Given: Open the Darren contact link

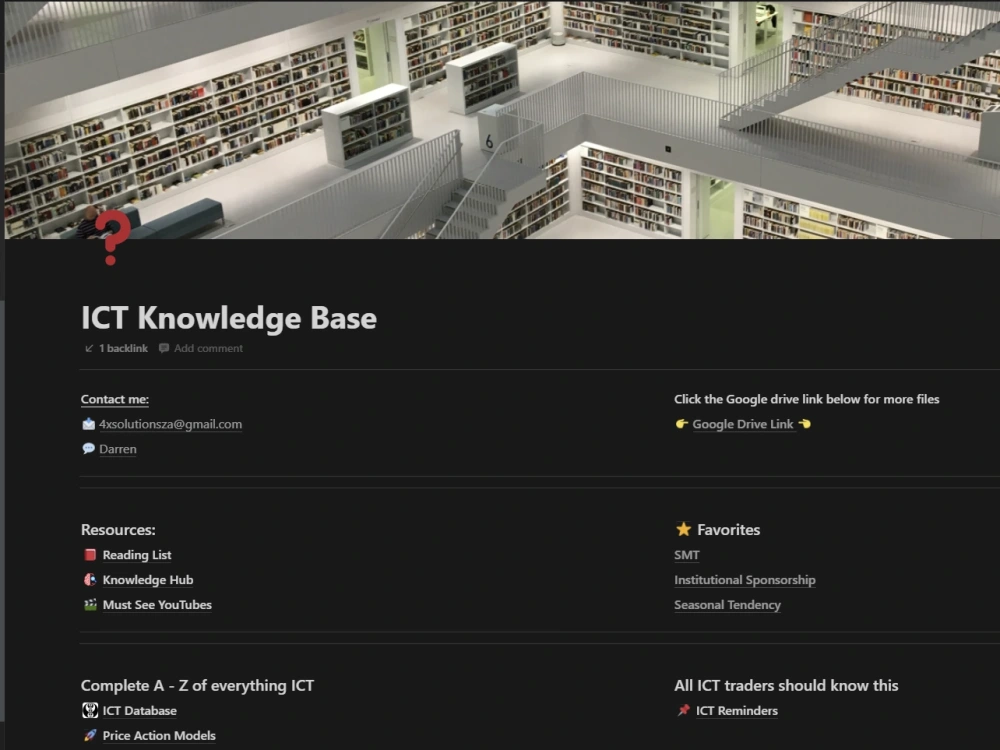Looking at the screenshot, I should (117, 448).
